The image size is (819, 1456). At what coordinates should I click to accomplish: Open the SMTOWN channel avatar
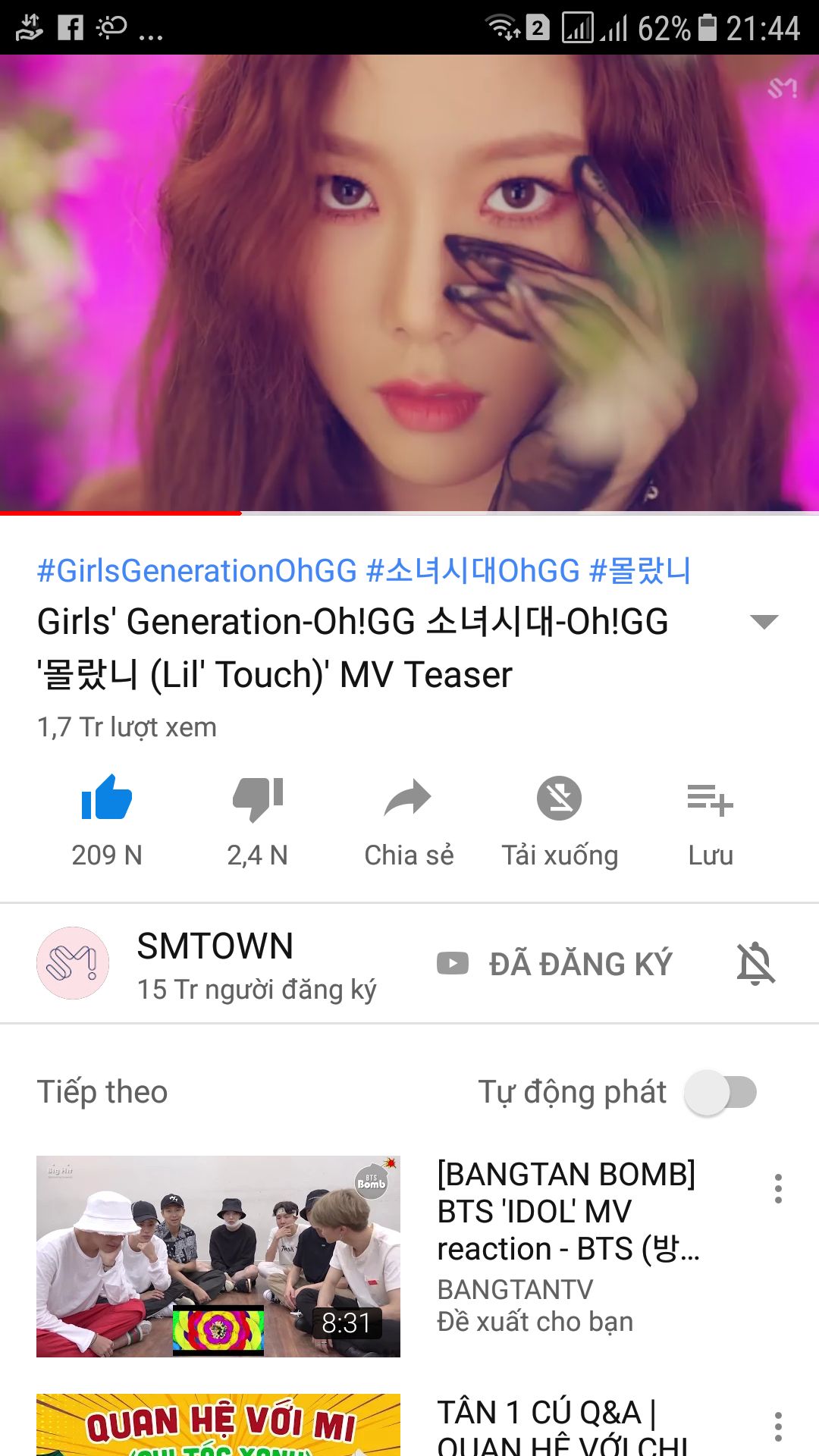point(73,963)
